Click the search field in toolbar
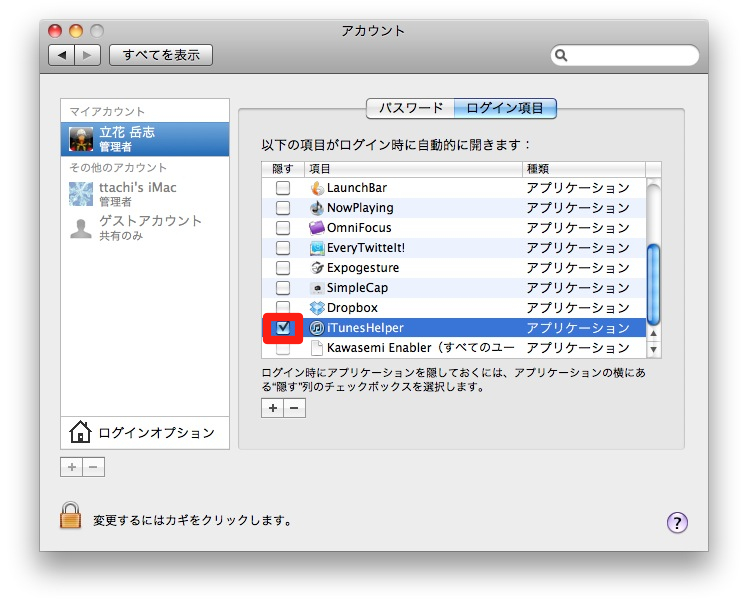748x611 pixels. coord(627,55)
